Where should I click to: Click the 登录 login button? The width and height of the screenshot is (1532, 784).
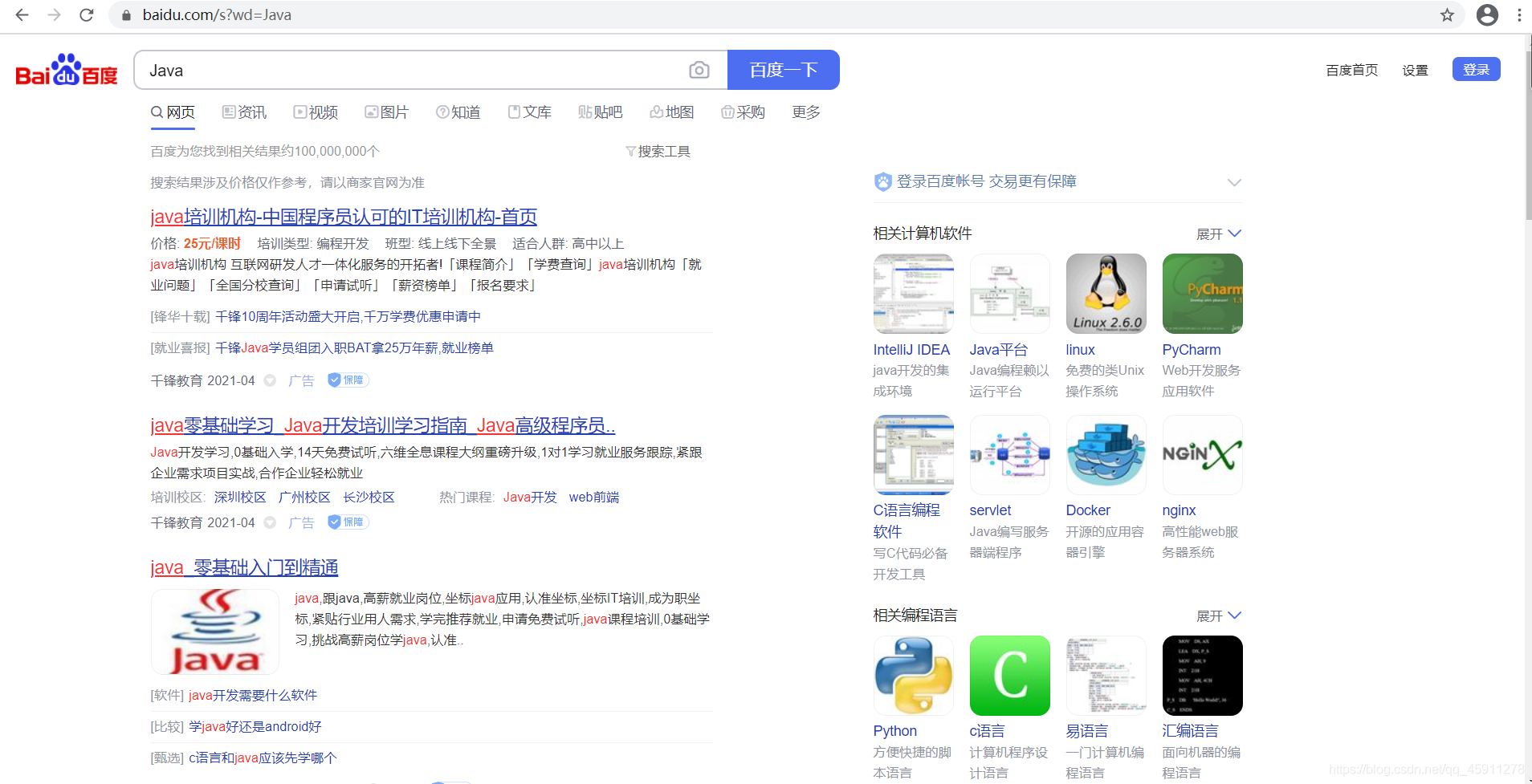coord(1476,70)
